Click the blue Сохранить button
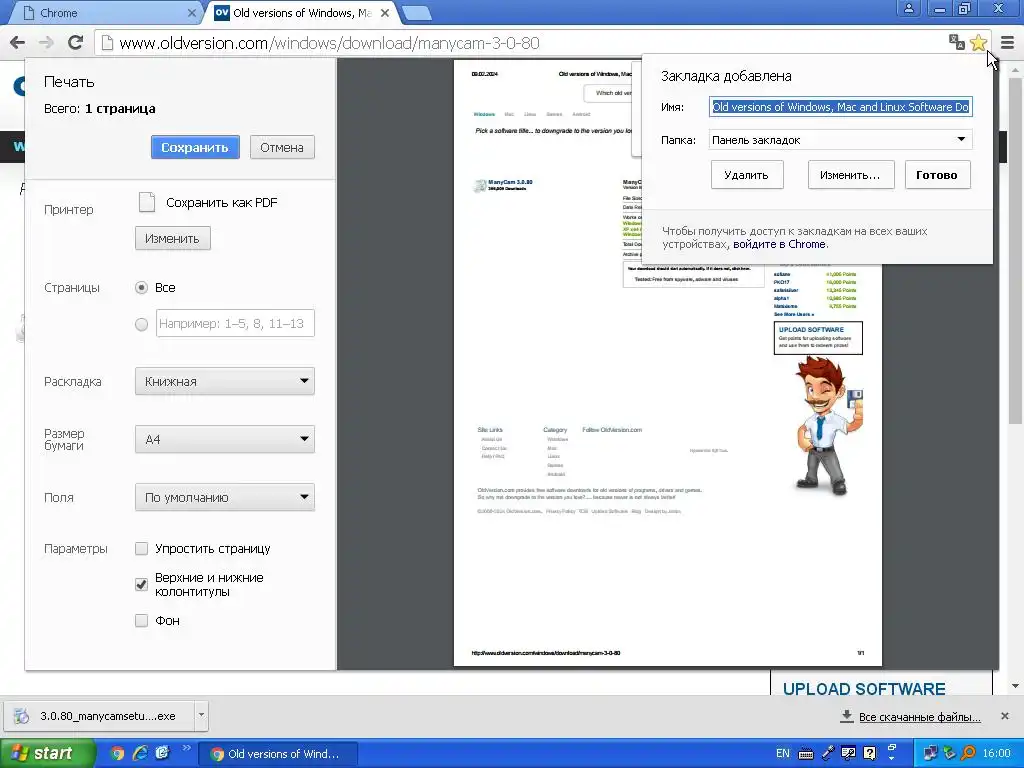Screen dimensions: 1024x768 [x=195, y=148]
